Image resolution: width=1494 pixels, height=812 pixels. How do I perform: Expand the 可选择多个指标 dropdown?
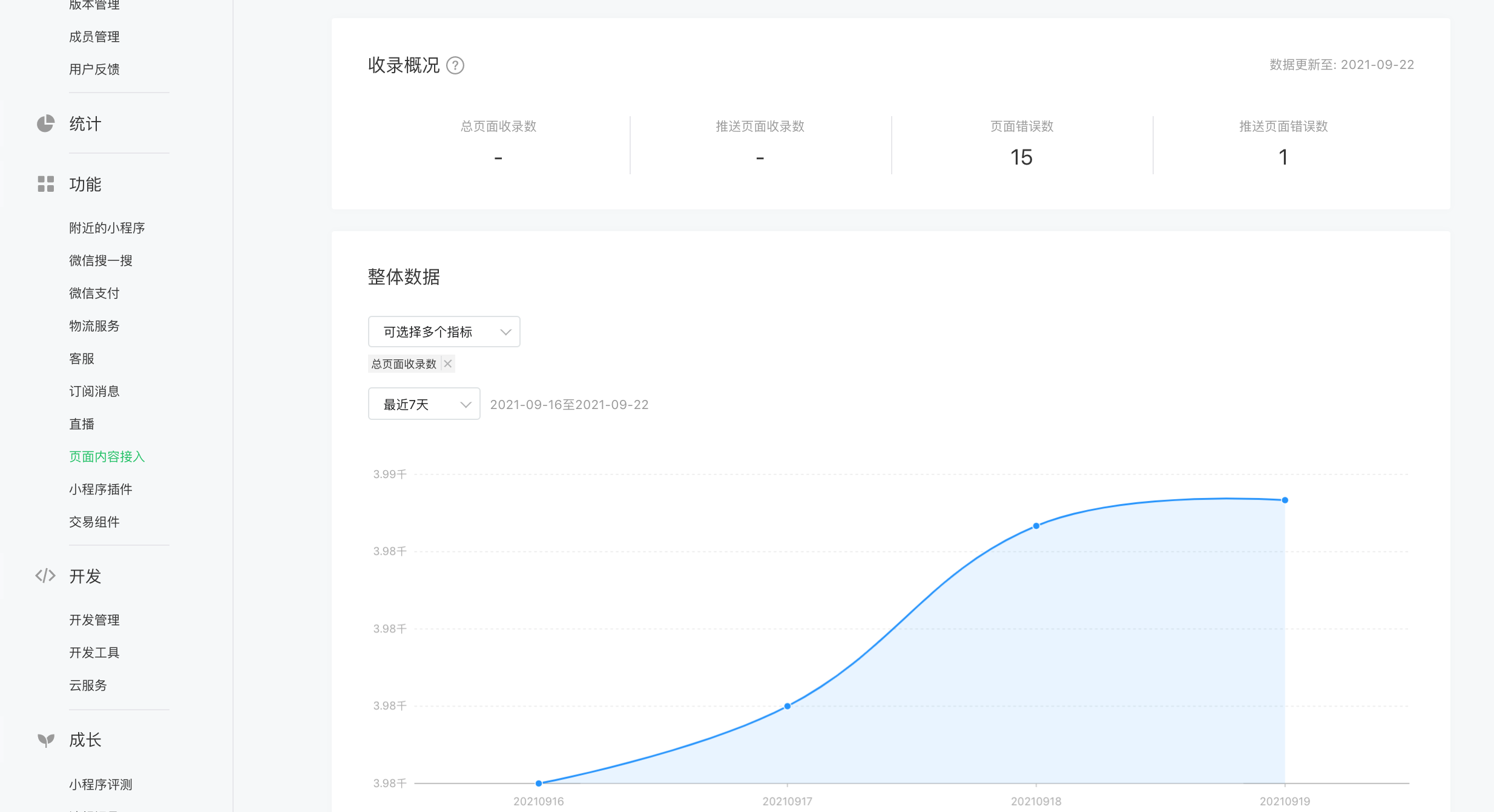tap(444, 332)
